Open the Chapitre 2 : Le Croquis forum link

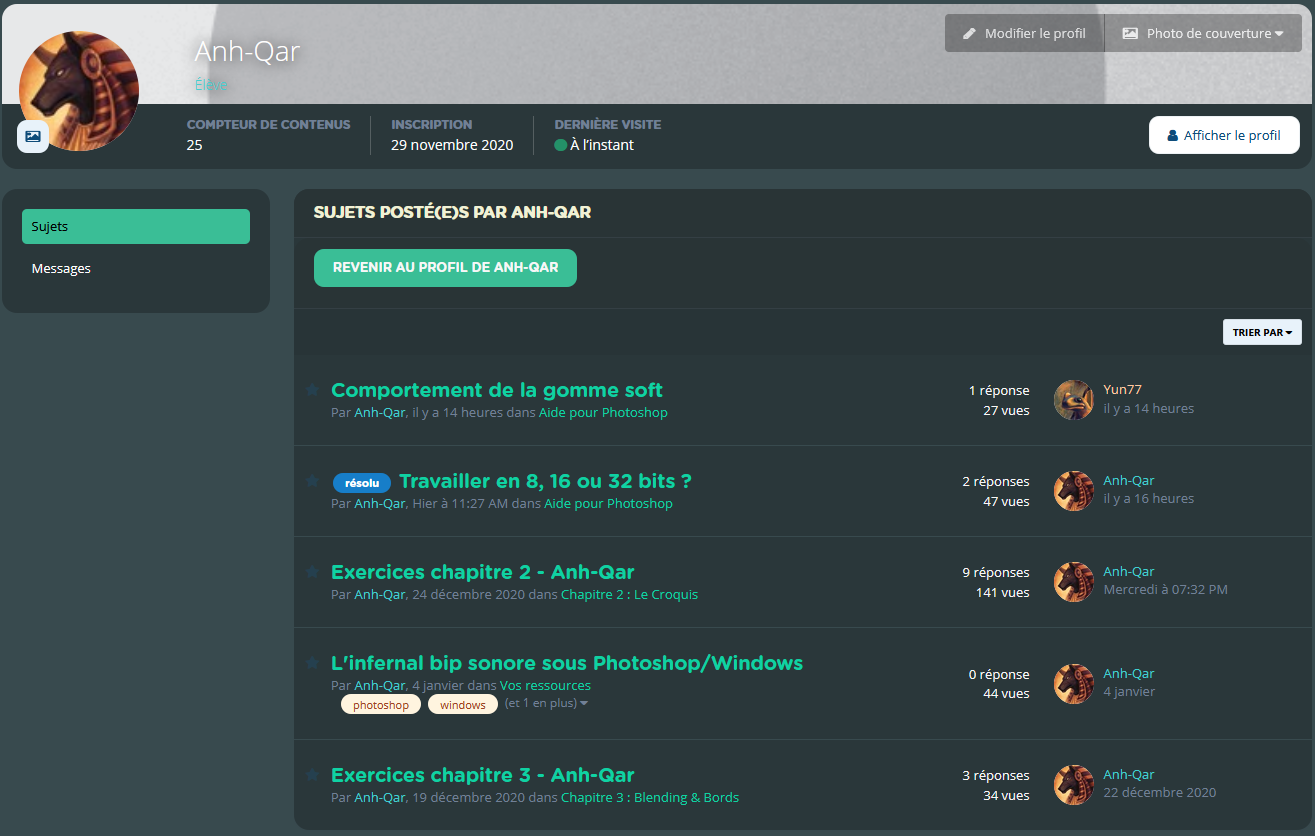point(629,595)
